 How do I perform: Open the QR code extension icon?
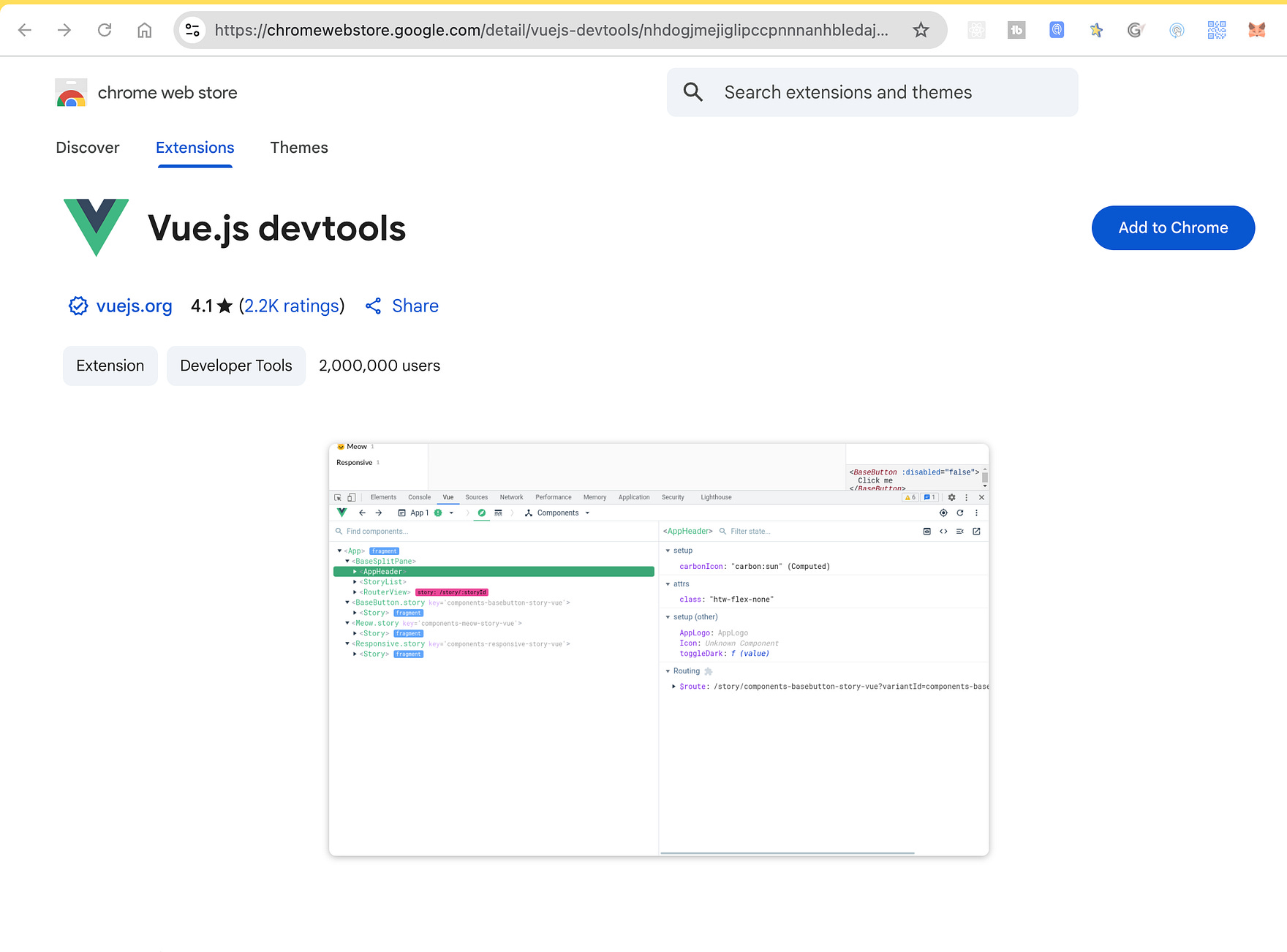click(1216, 30)
